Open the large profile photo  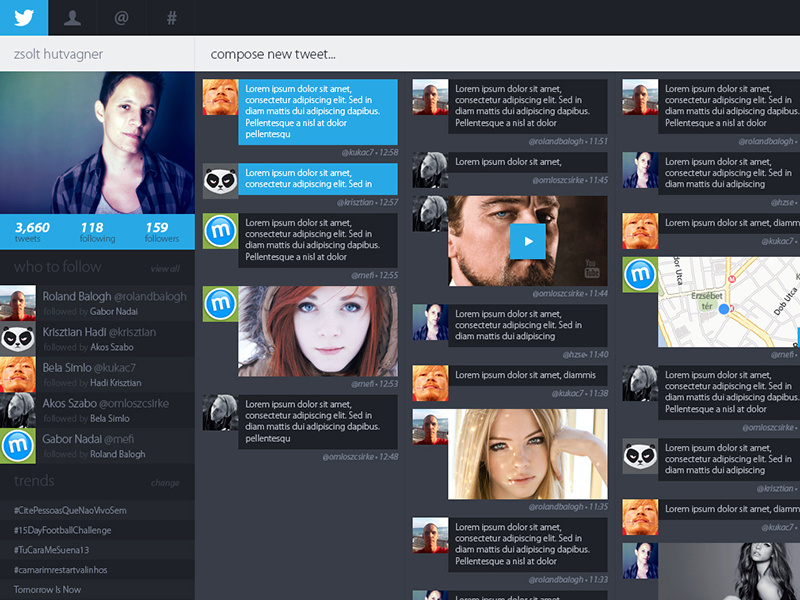click(97, 142)
